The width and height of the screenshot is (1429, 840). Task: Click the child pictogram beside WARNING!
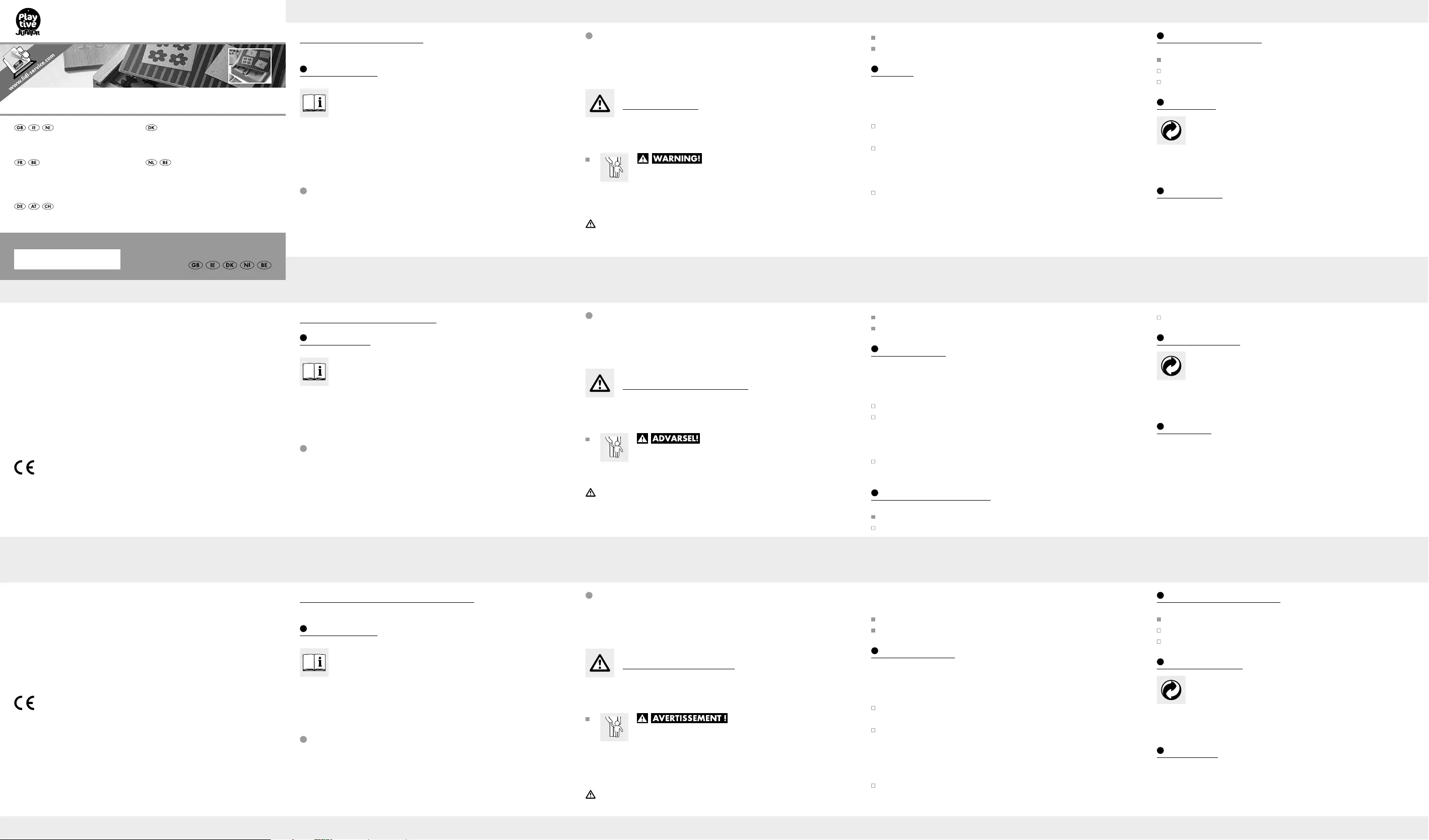(x=614, y=168)
